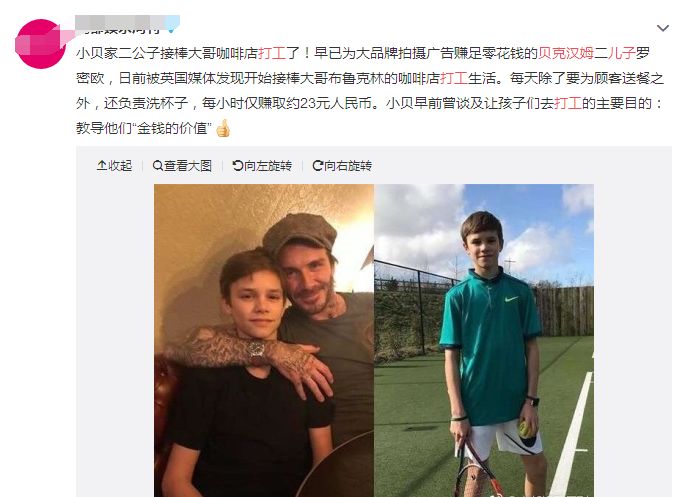Click the verified badge next to username

(x=172, y=30)
